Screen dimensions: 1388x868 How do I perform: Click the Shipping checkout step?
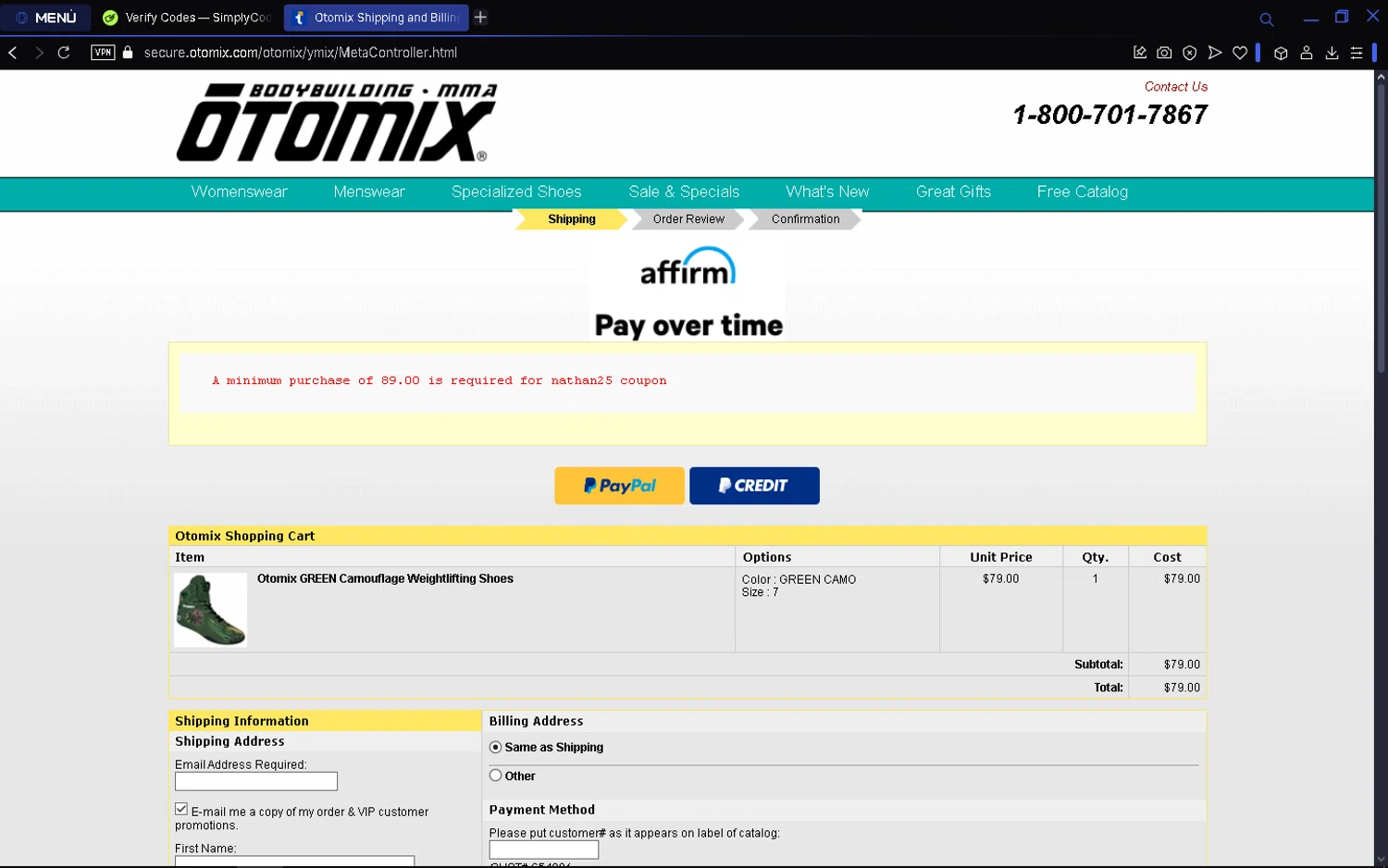click(571, 219)
